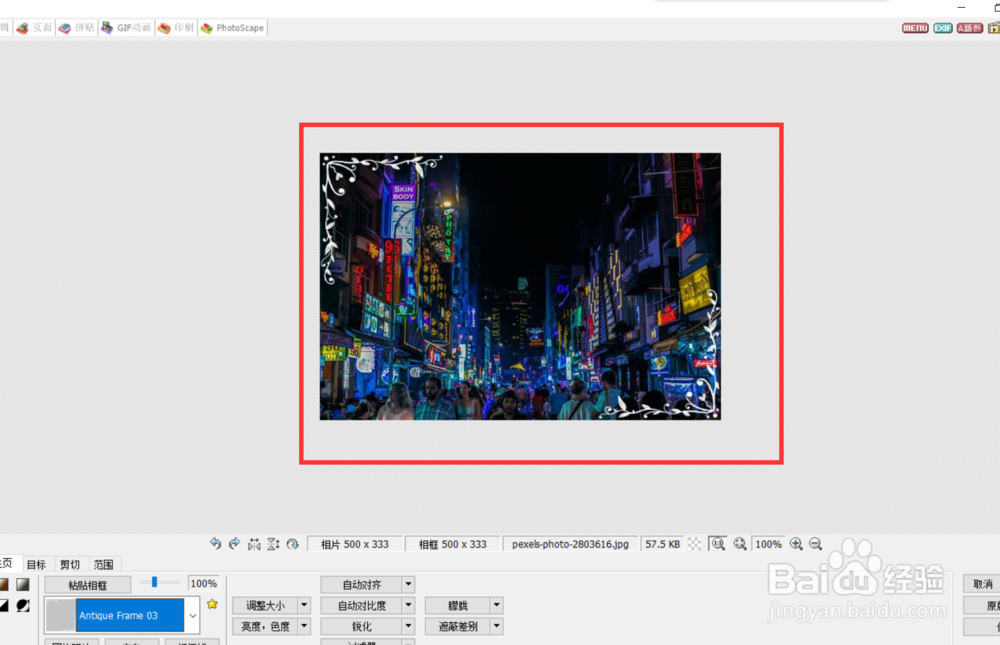1000x645 pixels.
Task: Redo the last edit
Action: [235, 544]
